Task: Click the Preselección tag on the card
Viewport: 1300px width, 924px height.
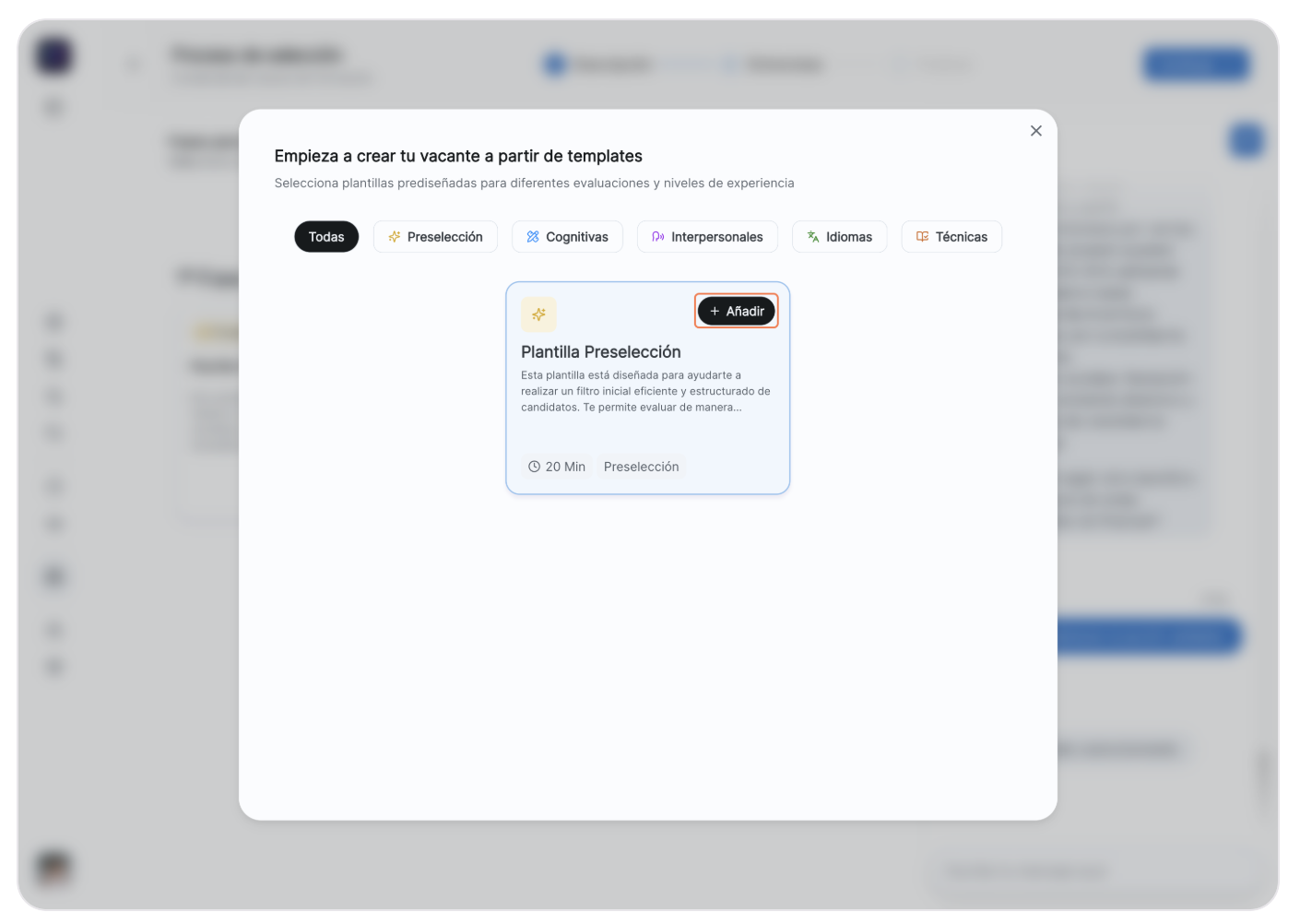Action: click(641, 467)
